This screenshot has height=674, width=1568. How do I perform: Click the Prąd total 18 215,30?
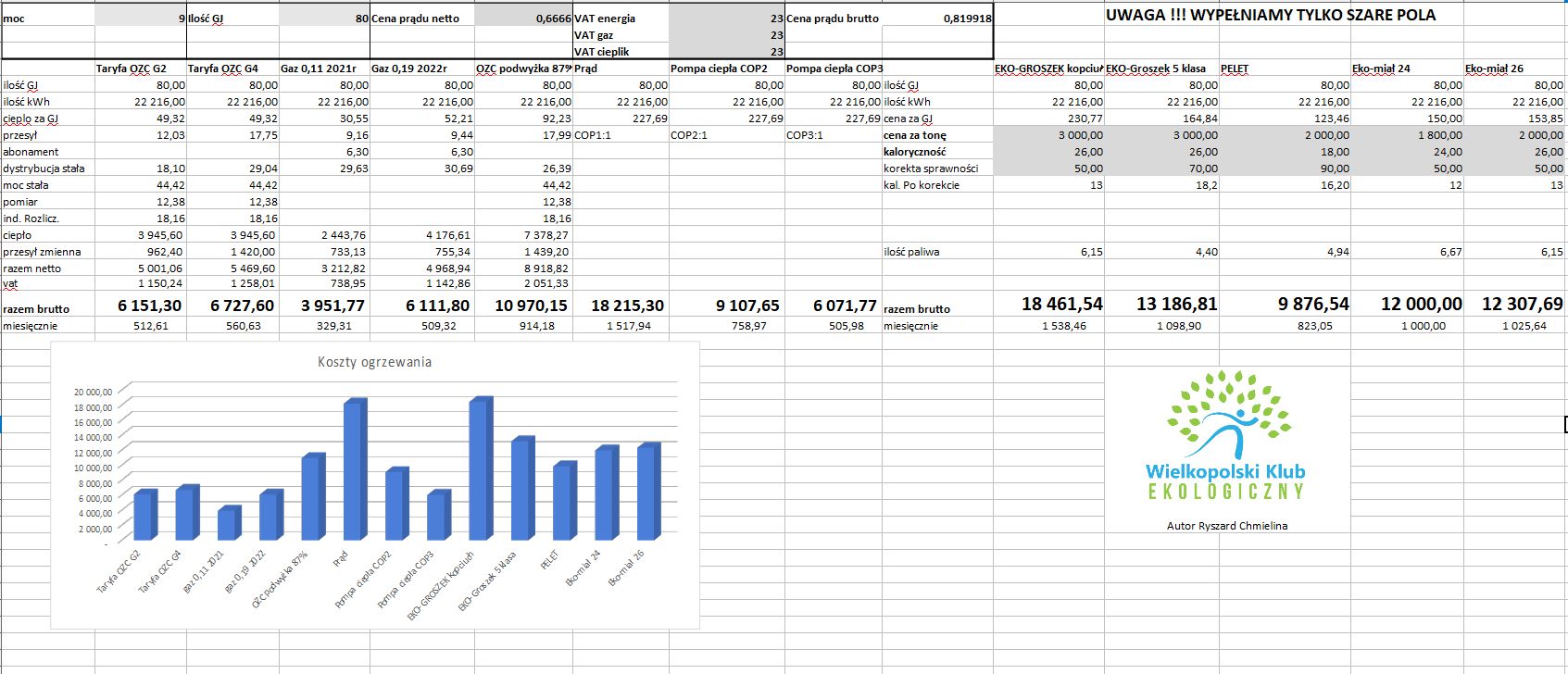click(627, 305)
